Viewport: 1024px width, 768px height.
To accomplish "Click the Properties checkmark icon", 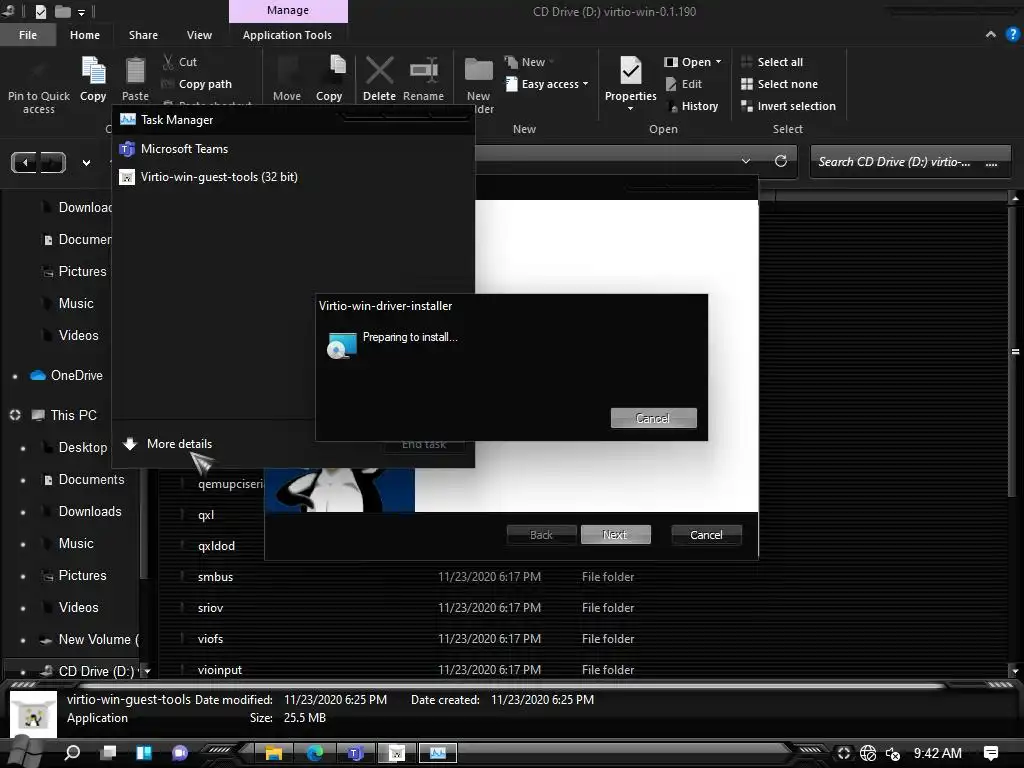I will pos(631,71).
